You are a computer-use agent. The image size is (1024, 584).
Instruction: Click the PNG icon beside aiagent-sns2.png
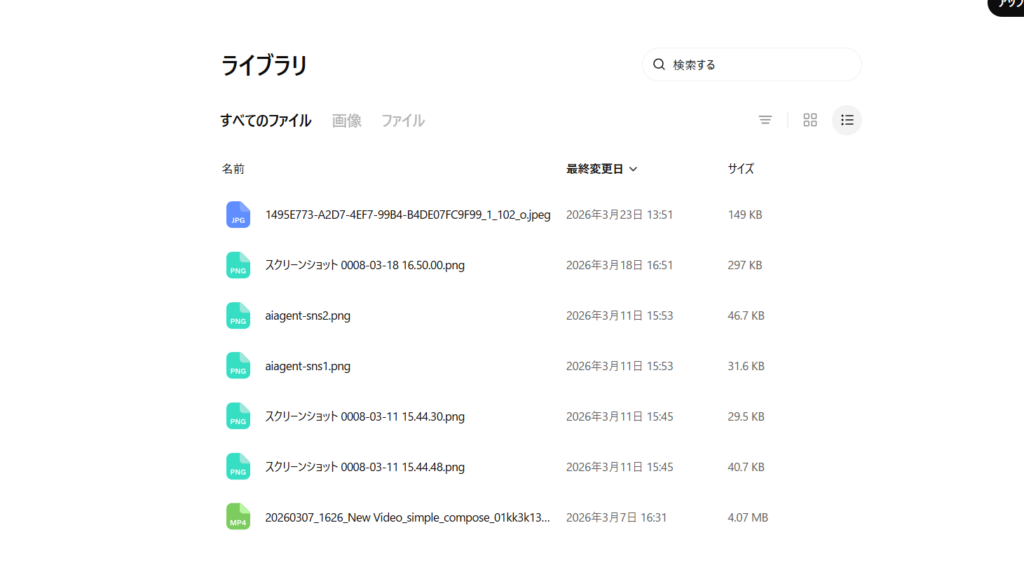(x=238, y=316)
